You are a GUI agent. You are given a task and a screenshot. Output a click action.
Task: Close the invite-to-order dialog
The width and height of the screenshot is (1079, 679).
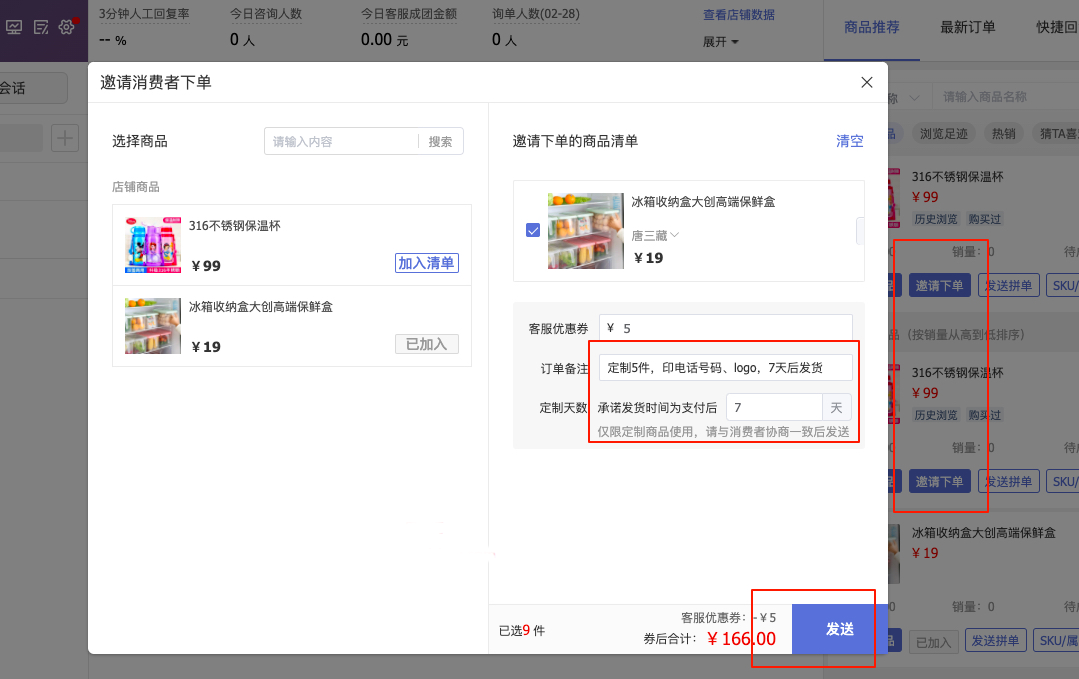click(x=867, y=83)
